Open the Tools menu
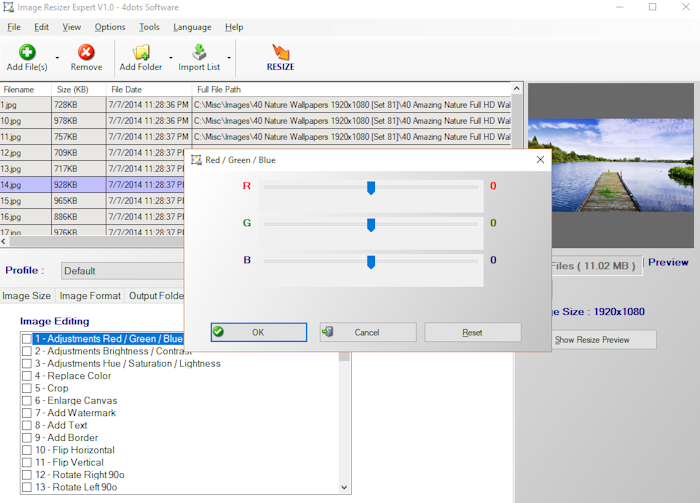This screenshot has height=503, width=700. (x=149, y=27)
